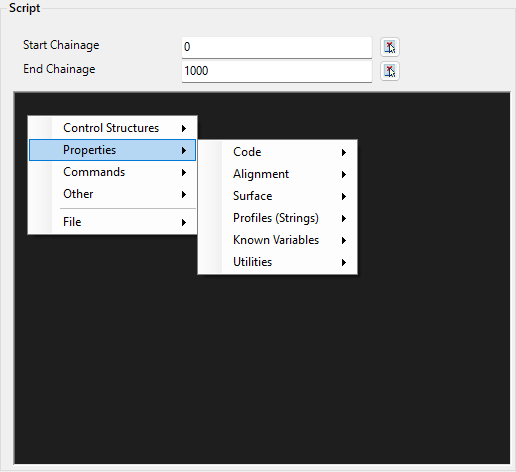Click the arrow next to File
The height and width of the screenshot is (472, 516).
(184, 222)
